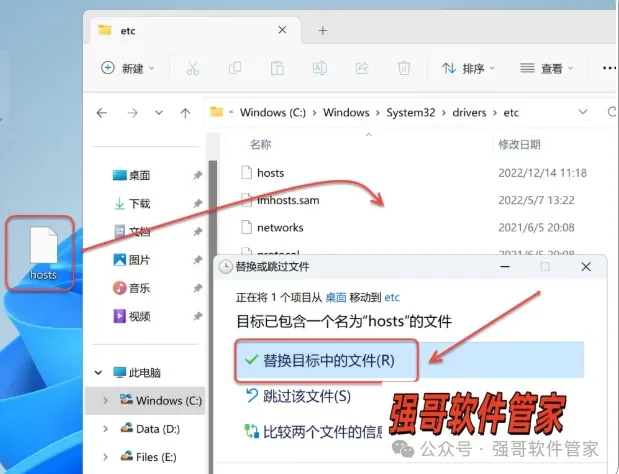619x474 pixels.
Task: Open the 查看 (View) dropdown
Action: [x=546, y=68]
